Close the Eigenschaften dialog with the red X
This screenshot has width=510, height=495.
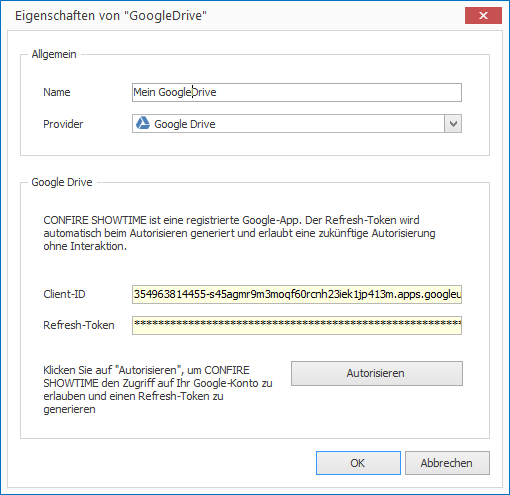[483, 15]
